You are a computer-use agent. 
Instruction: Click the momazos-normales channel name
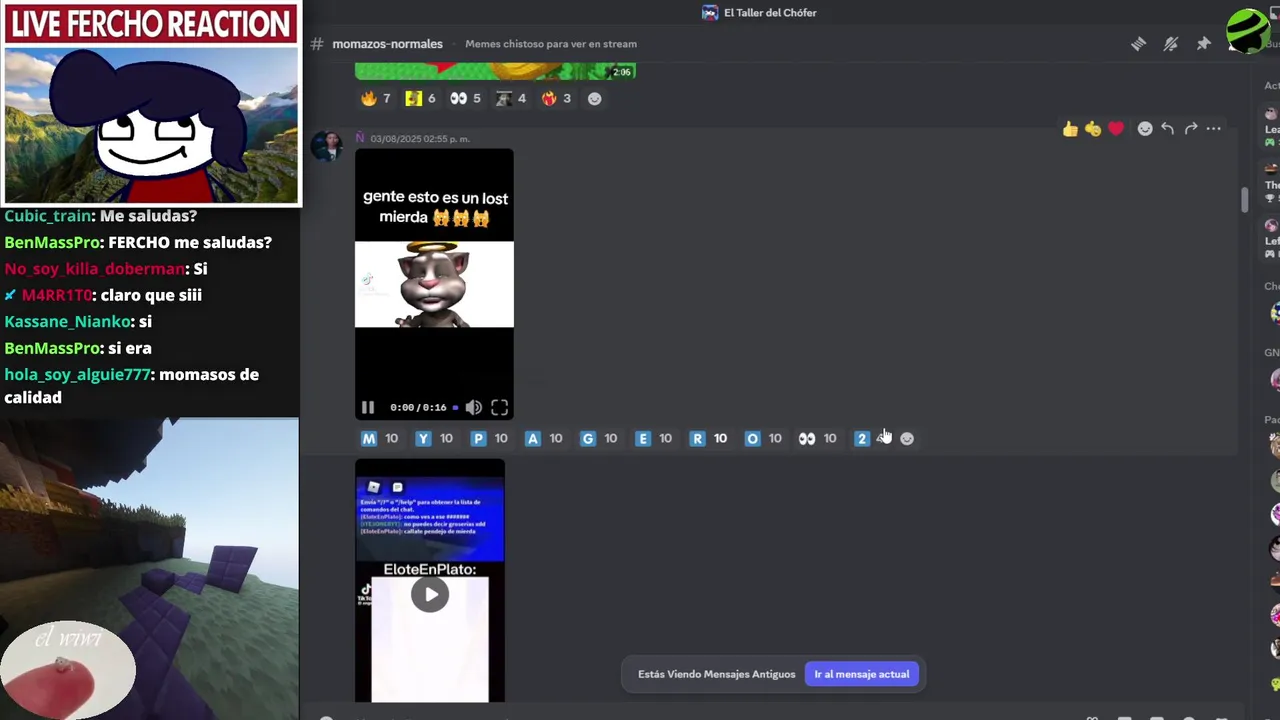tap(387, 44)
